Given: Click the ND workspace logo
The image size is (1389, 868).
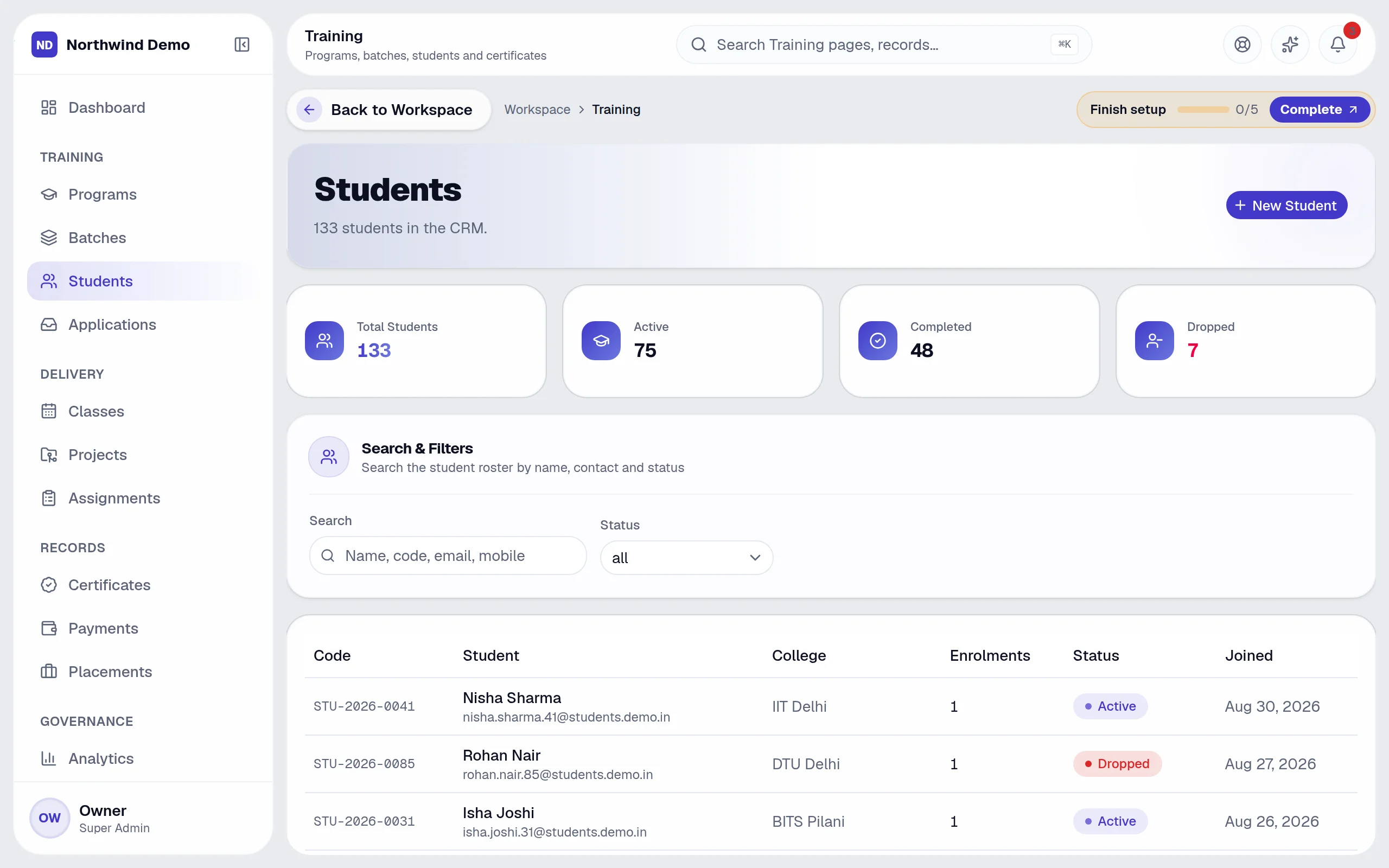Looking at the screenshot, I should click(45, 44).
